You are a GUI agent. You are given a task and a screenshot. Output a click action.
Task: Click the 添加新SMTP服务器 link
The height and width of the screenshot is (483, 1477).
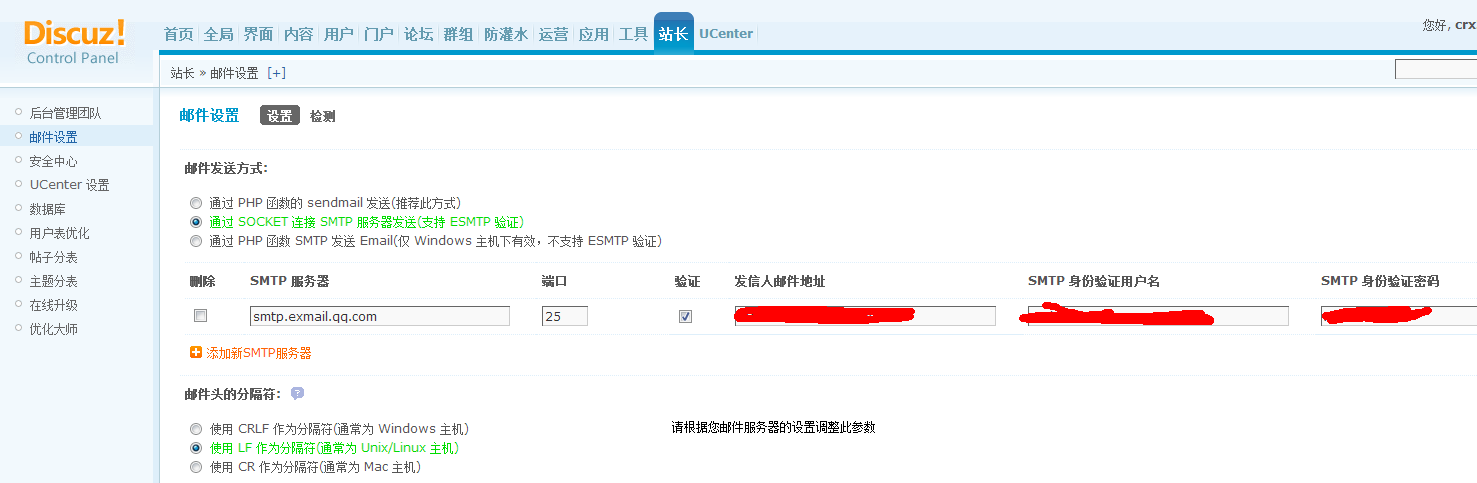259,353
